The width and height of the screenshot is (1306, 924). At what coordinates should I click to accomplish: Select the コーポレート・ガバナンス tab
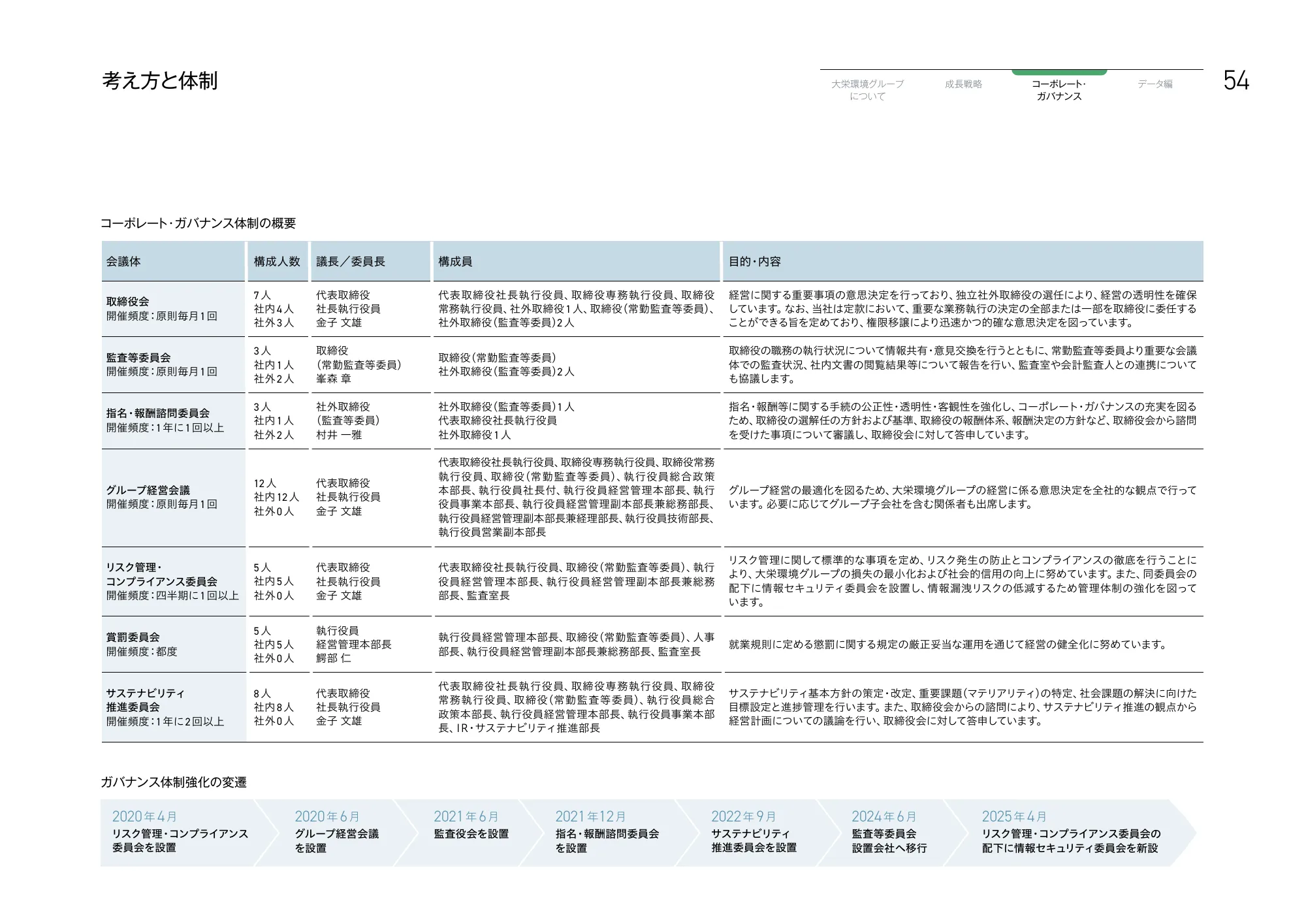[1060, 89]
